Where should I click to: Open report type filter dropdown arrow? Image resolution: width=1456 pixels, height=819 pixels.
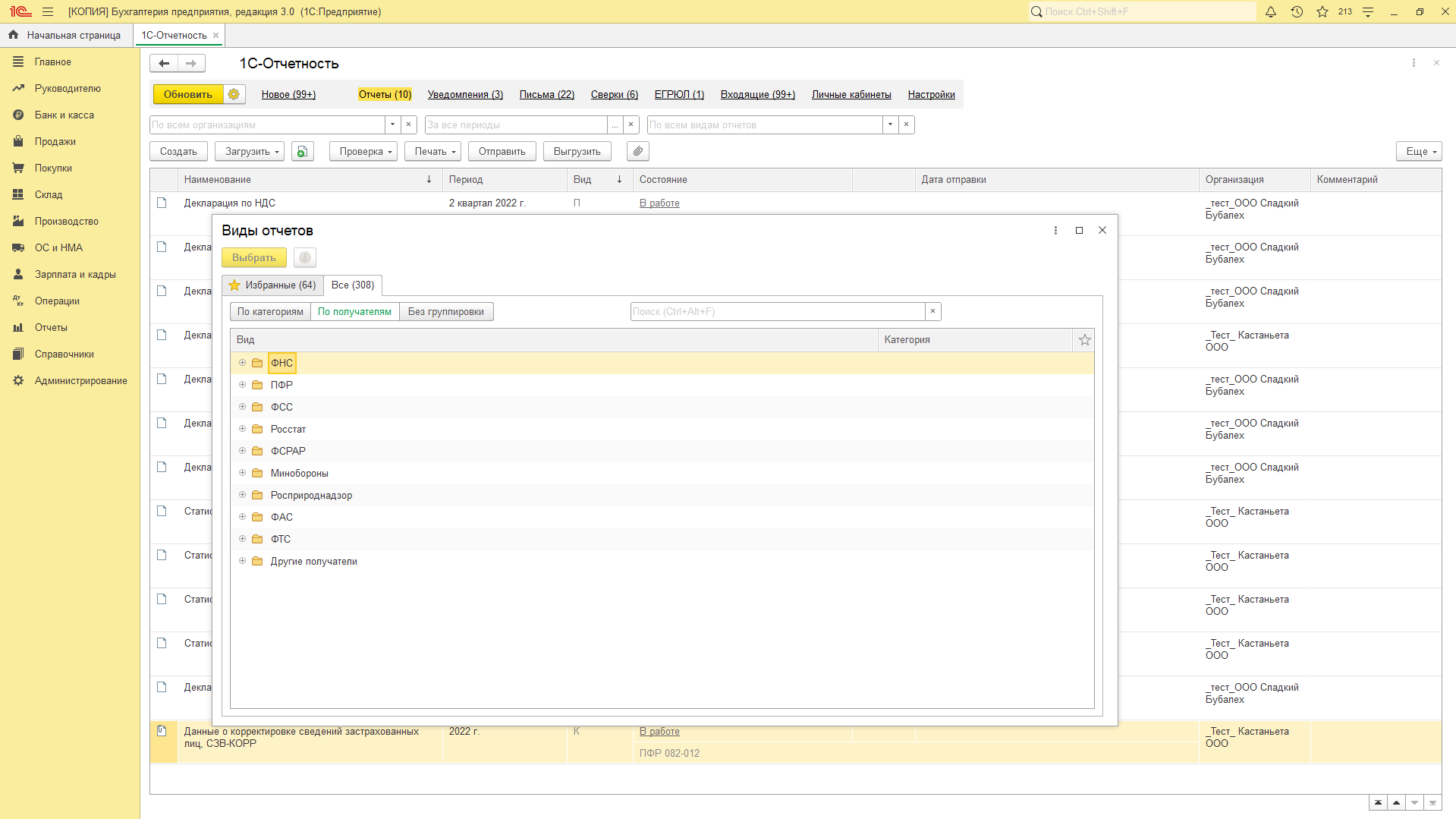point(890,124)
